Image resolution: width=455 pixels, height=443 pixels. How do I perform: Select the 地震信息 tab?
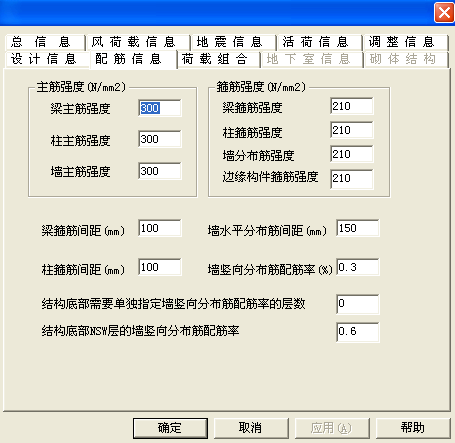[x=234, y=42]
